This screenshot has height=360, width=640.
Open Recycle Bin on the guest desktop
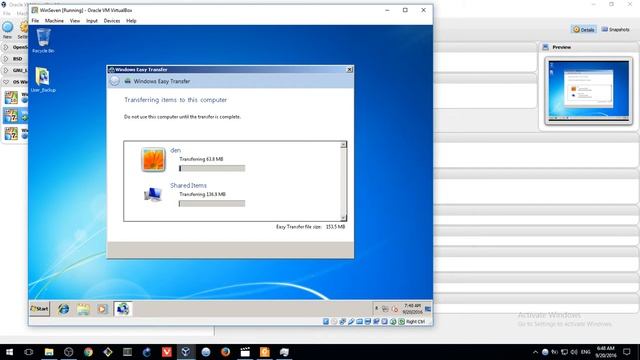coord(43,40)
